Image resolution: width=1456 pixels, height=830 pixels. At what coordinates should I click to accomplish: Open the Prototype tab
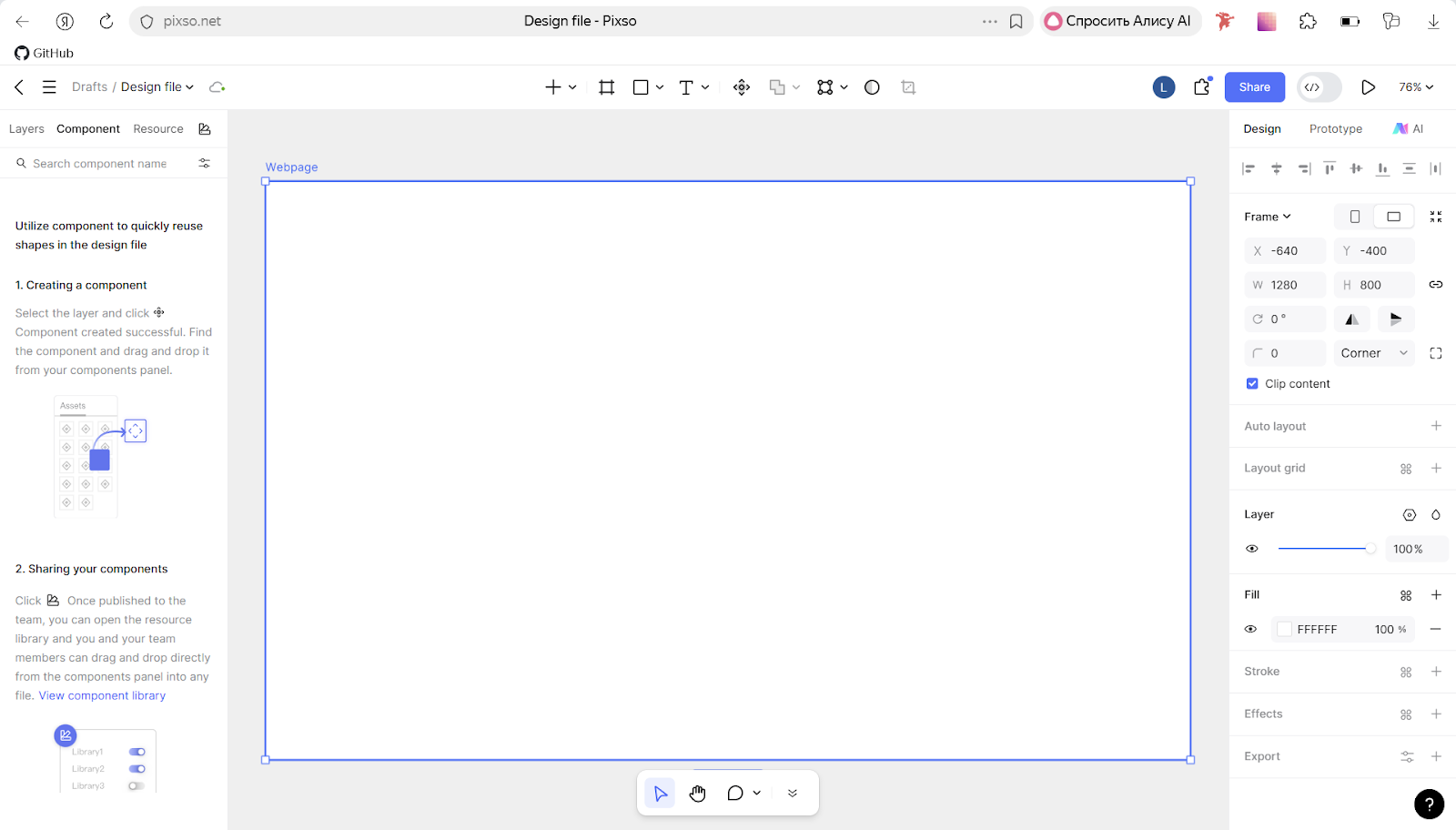pyautogui.click(x=1335, y=129)
